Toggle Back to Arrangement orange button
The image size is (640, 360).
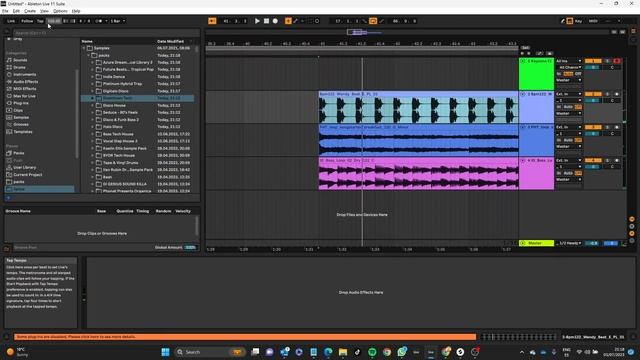pyautogui.click(x=212, y=21)
